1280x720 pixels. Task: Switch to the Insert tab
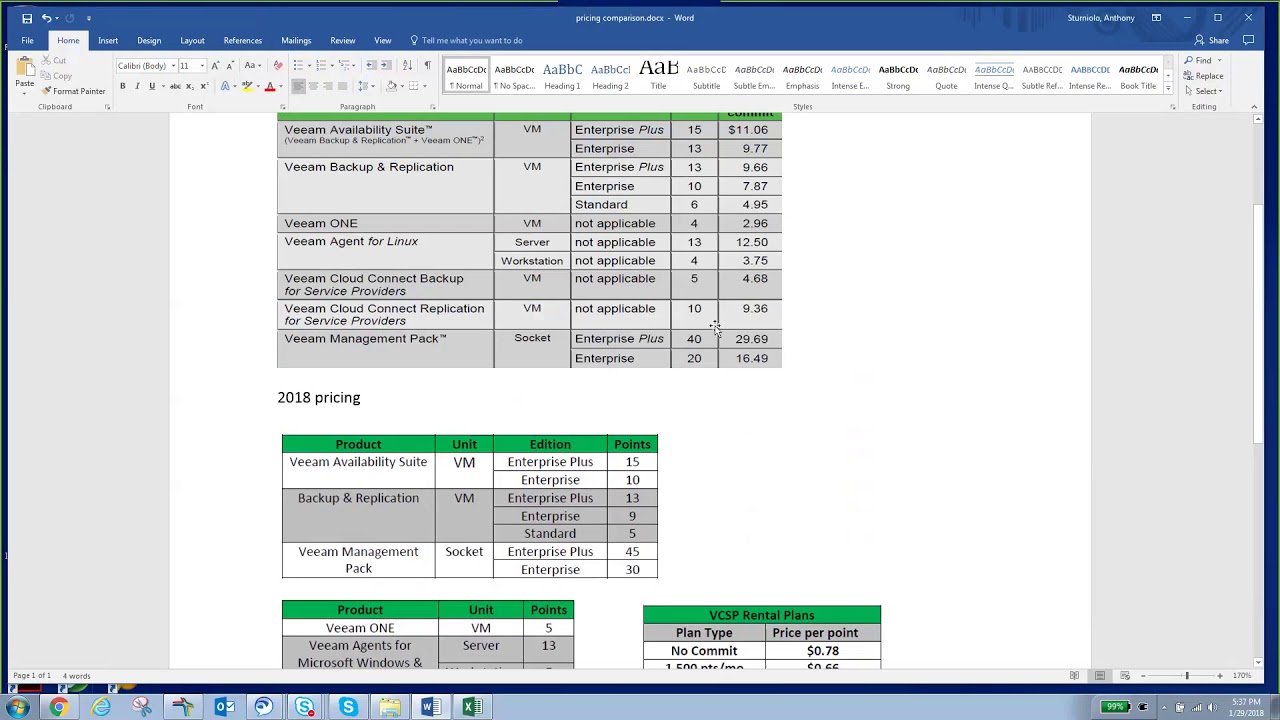click(x=108, y=40)
